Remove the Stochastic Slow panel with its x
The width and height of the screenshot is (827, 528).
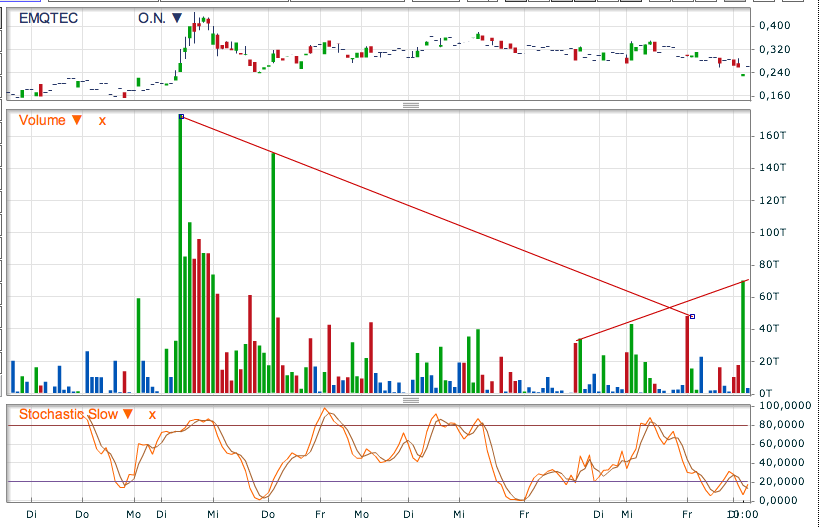tap(152, 415)
